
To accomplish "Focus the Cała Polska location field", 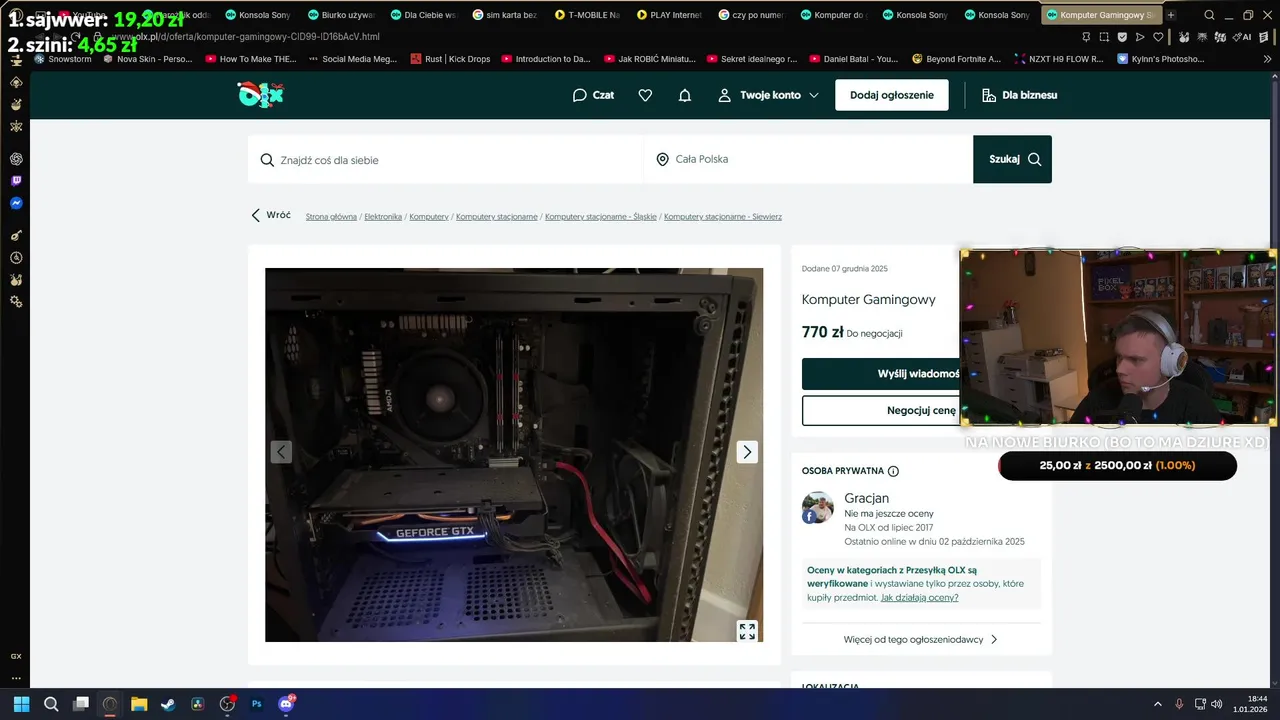I will [x=808, y=159].
